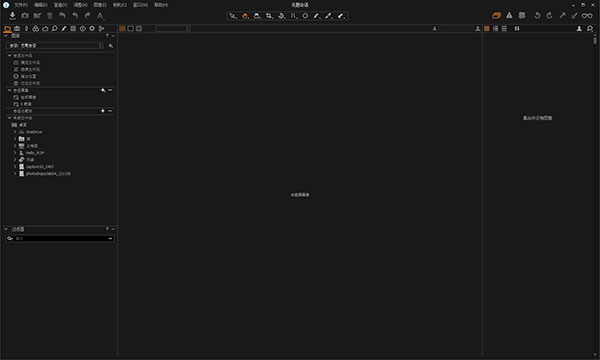Click the filter search input field

(x=60, y=238)
